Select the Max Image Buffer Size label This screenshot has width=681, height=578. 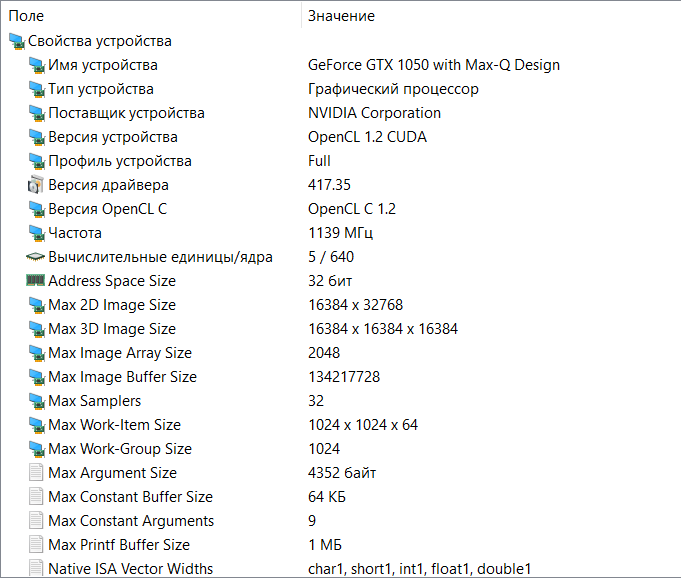coord(122,377)
